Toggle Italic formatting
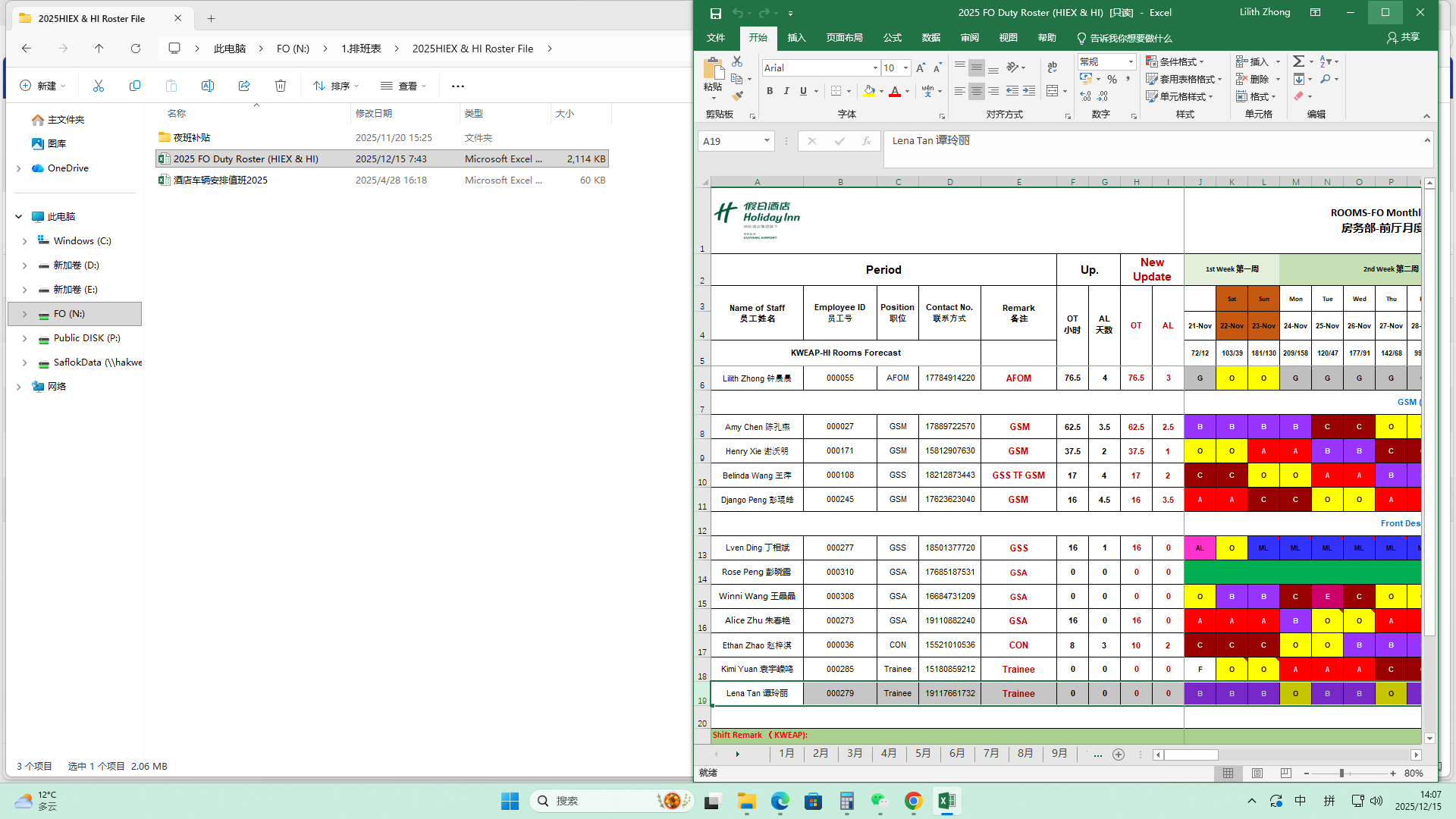 [786, 91]
